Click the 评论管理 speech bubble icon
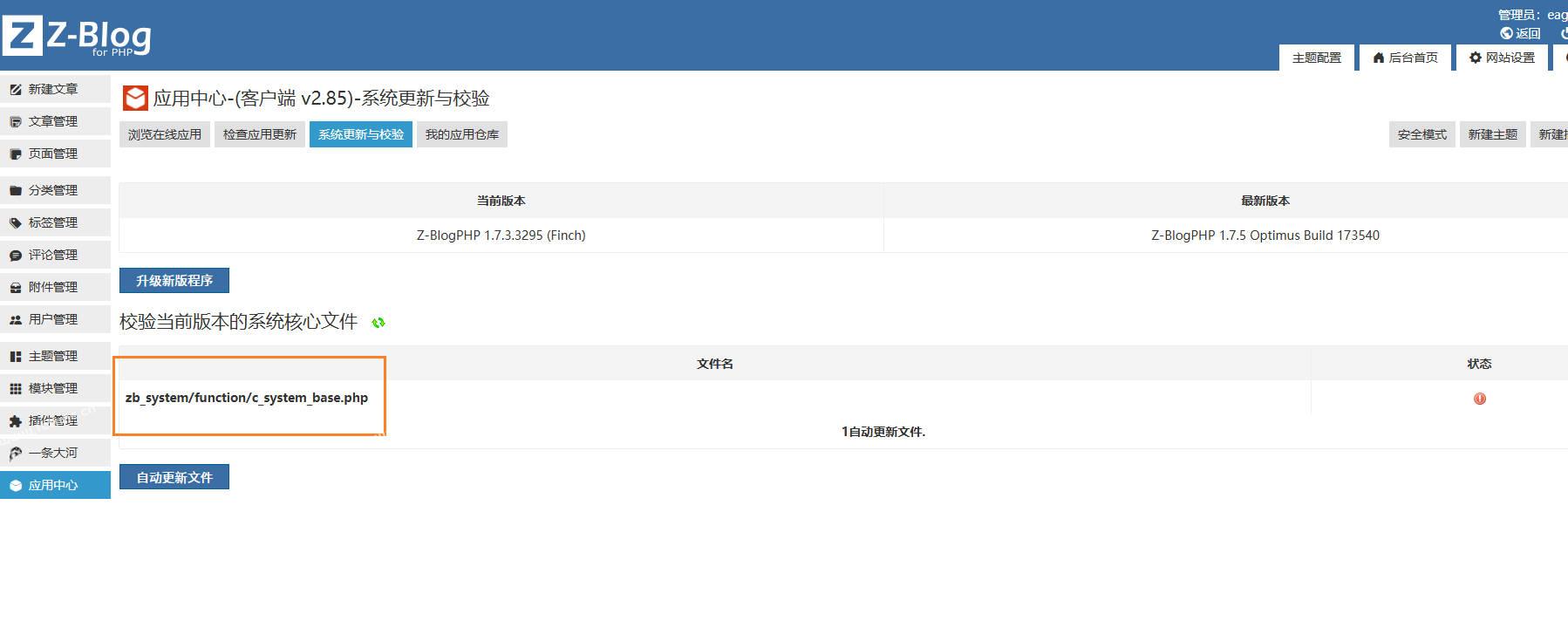This screenshot has height=628, width=1568. click(16, 256)
